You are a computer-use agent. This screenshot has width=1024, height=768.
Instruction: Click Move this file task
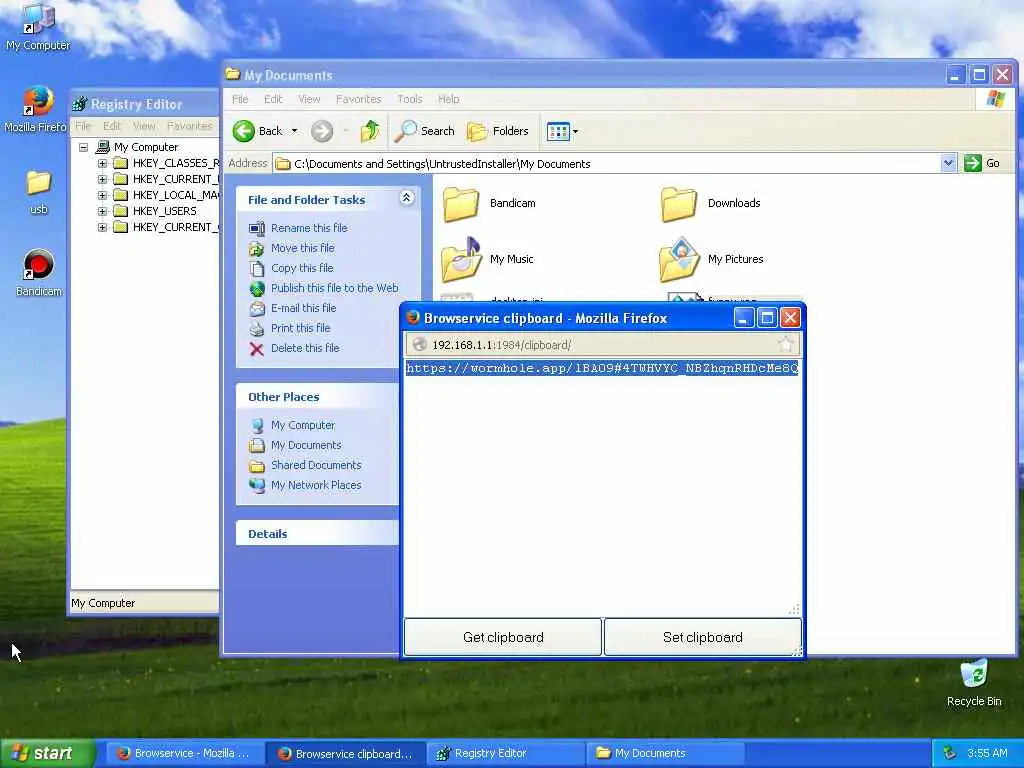[302, 248]
